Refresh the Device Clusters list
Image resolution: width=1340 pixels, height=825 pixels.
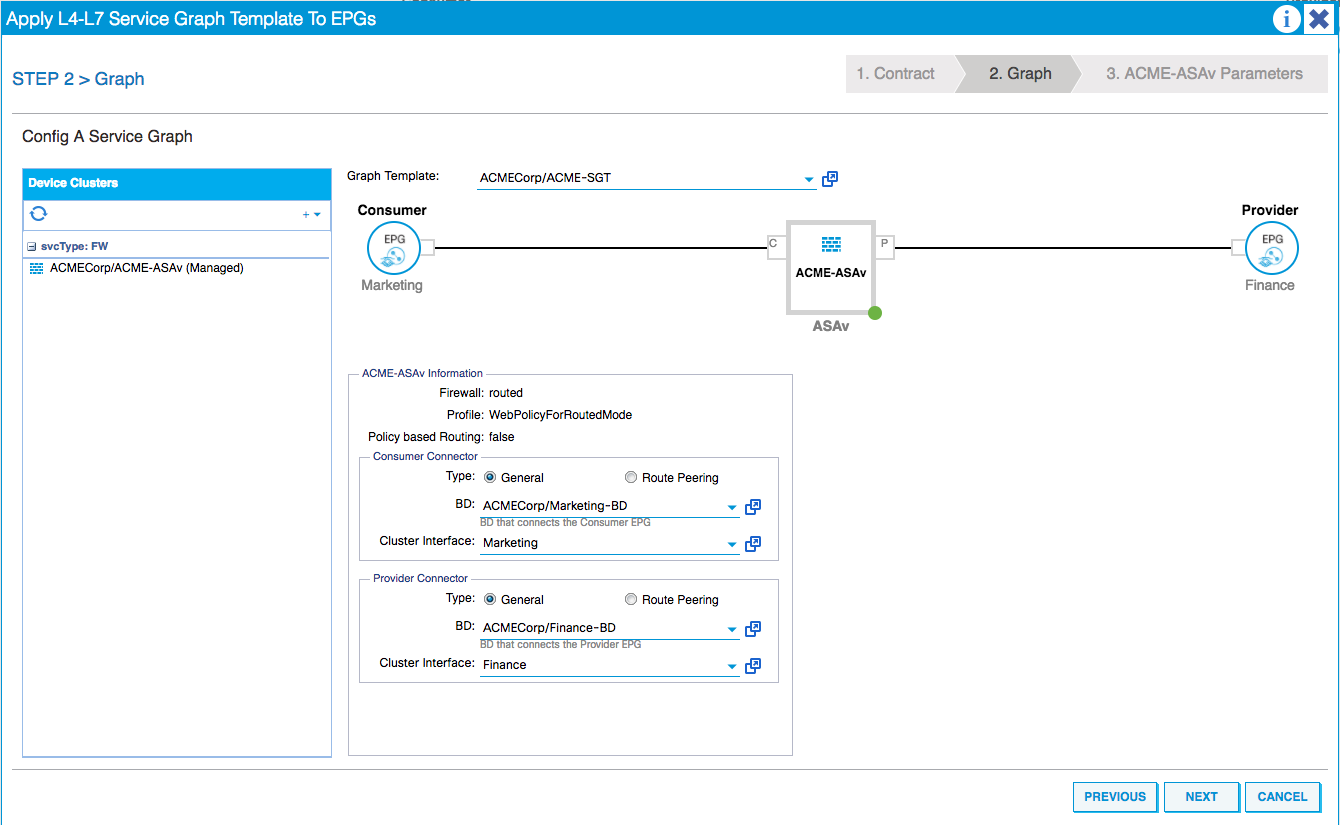[x=39, y=214]
